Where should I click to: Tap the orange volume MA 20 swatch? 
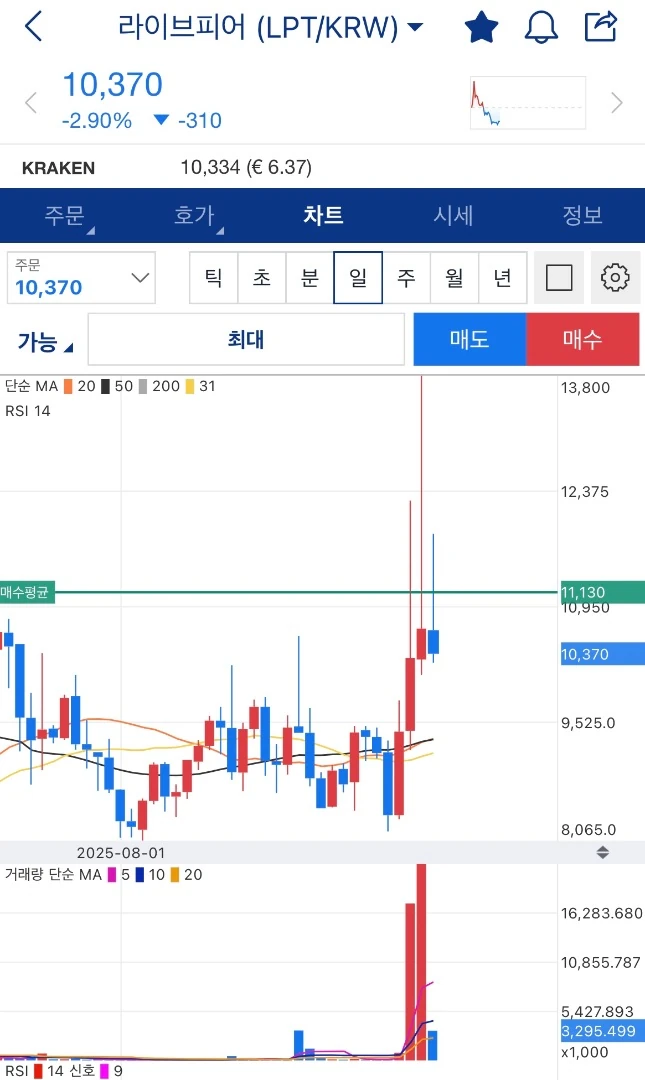(175, 875)
